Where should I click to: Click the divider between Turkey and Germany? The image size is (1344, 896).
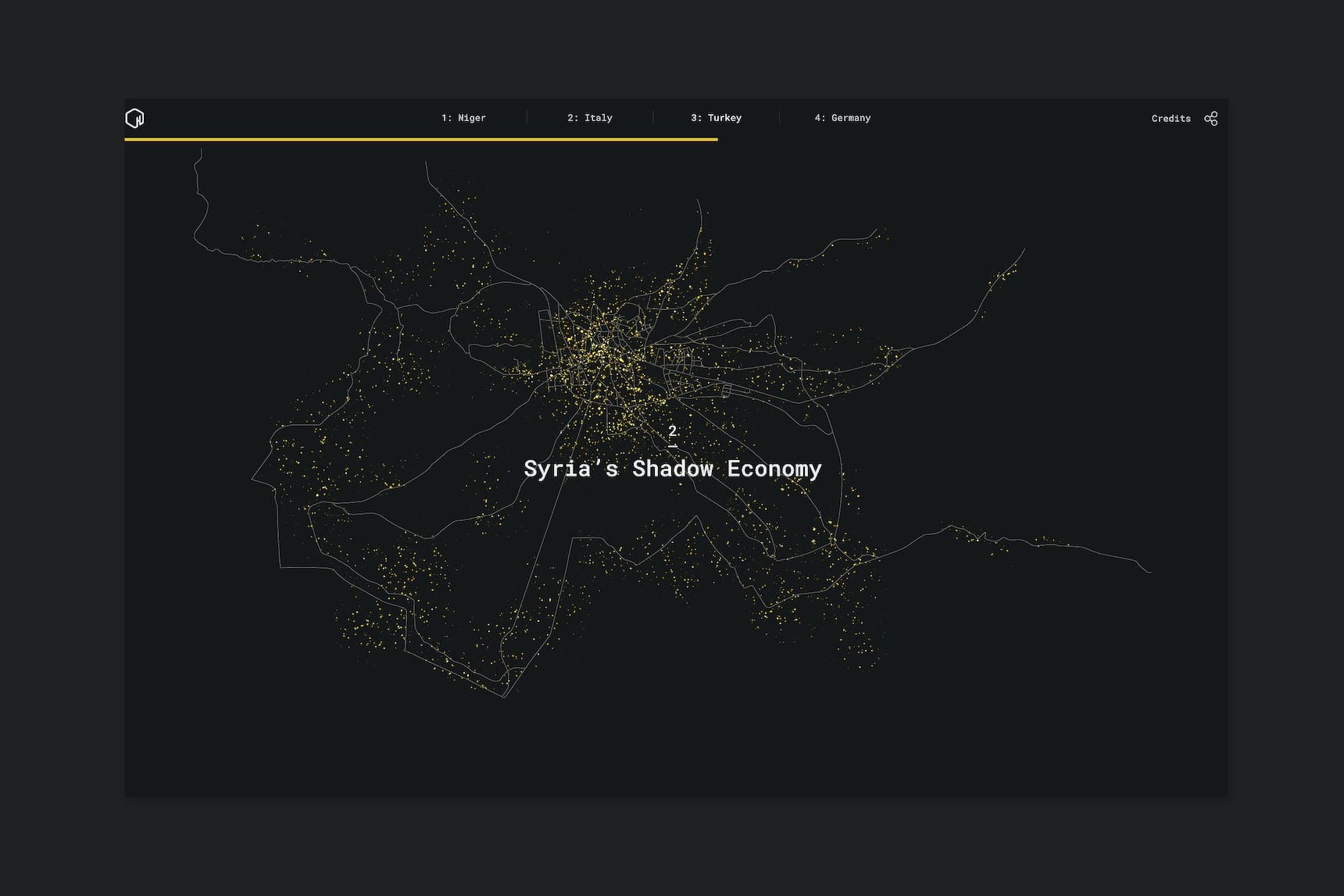(x=779, y=118)
